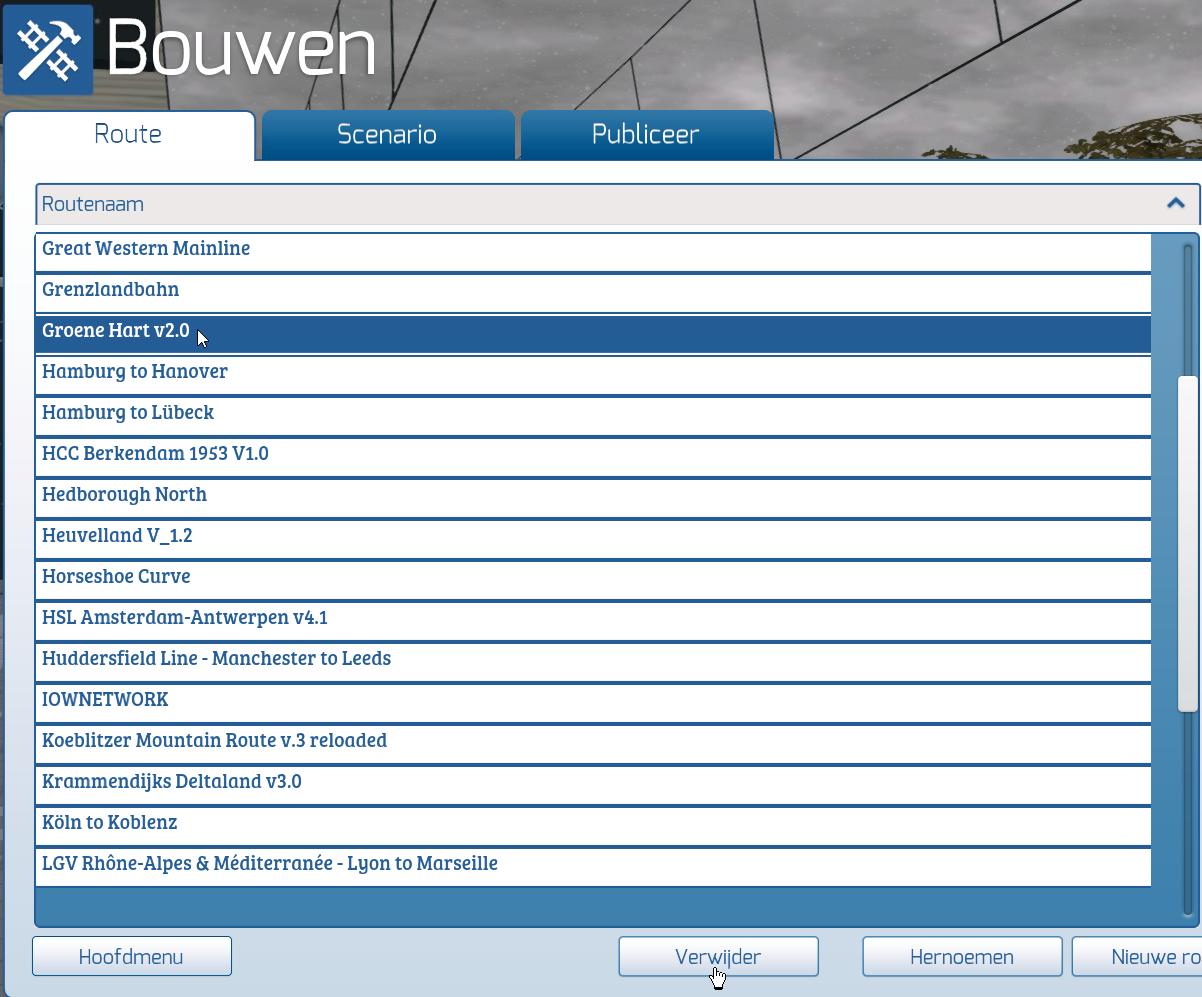Click the Bouwen hammer and track icon
The height and width of the screenshot is (997, 1202).
click(48, 50)
